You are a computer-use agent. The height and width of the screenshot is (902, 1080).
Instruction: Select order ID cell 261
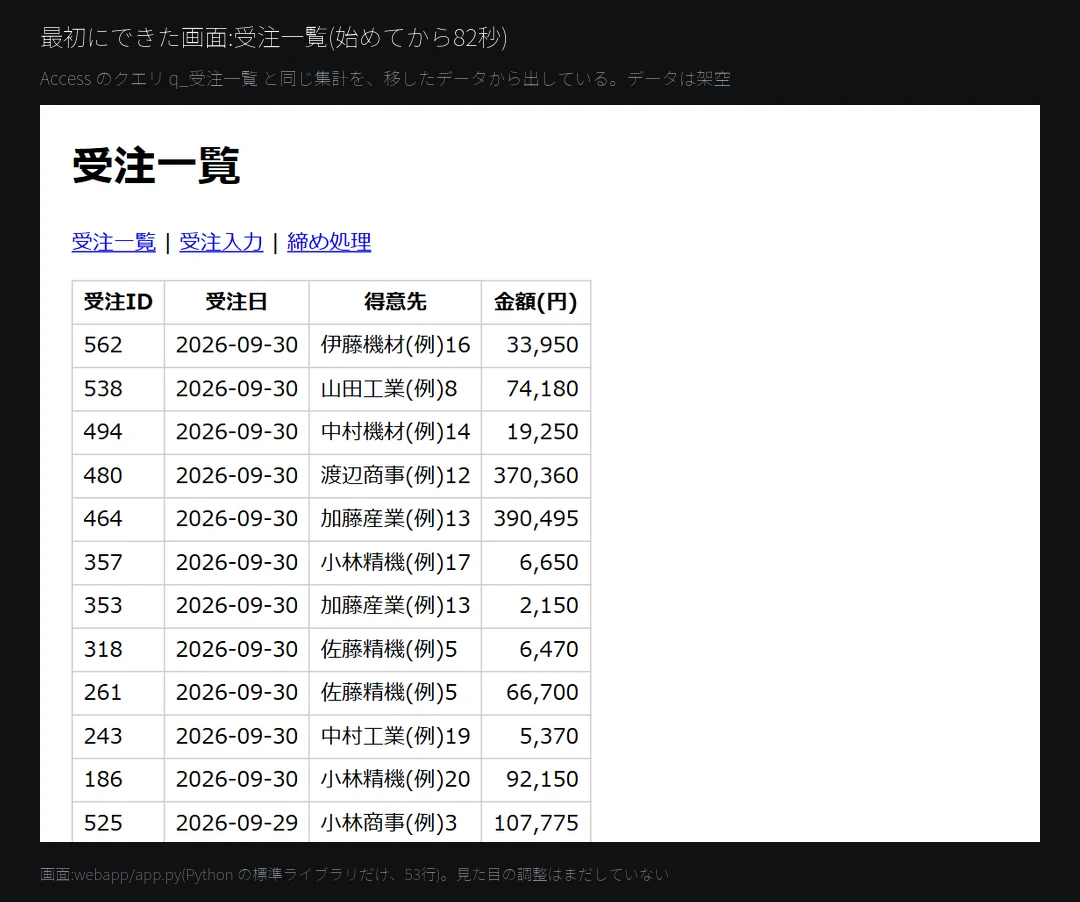coord(118,692)
